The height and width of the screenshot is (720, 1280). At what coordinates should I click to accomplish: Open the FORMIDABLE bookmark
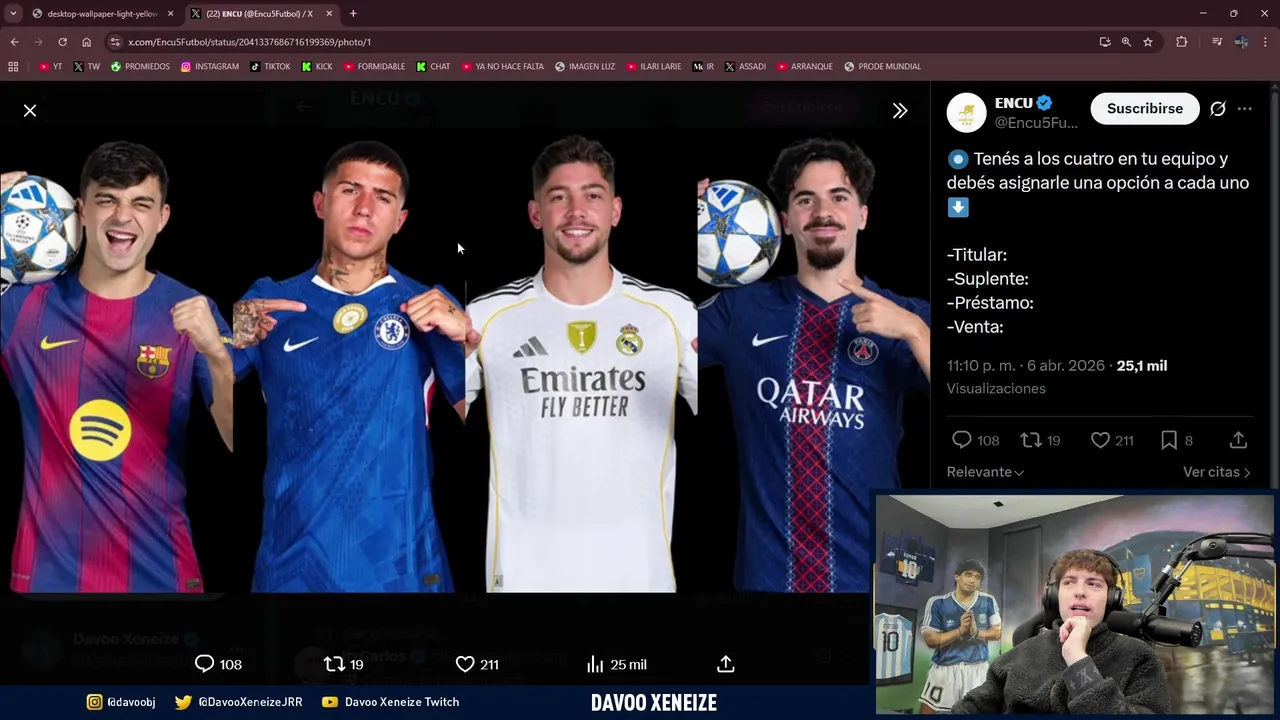374,67
